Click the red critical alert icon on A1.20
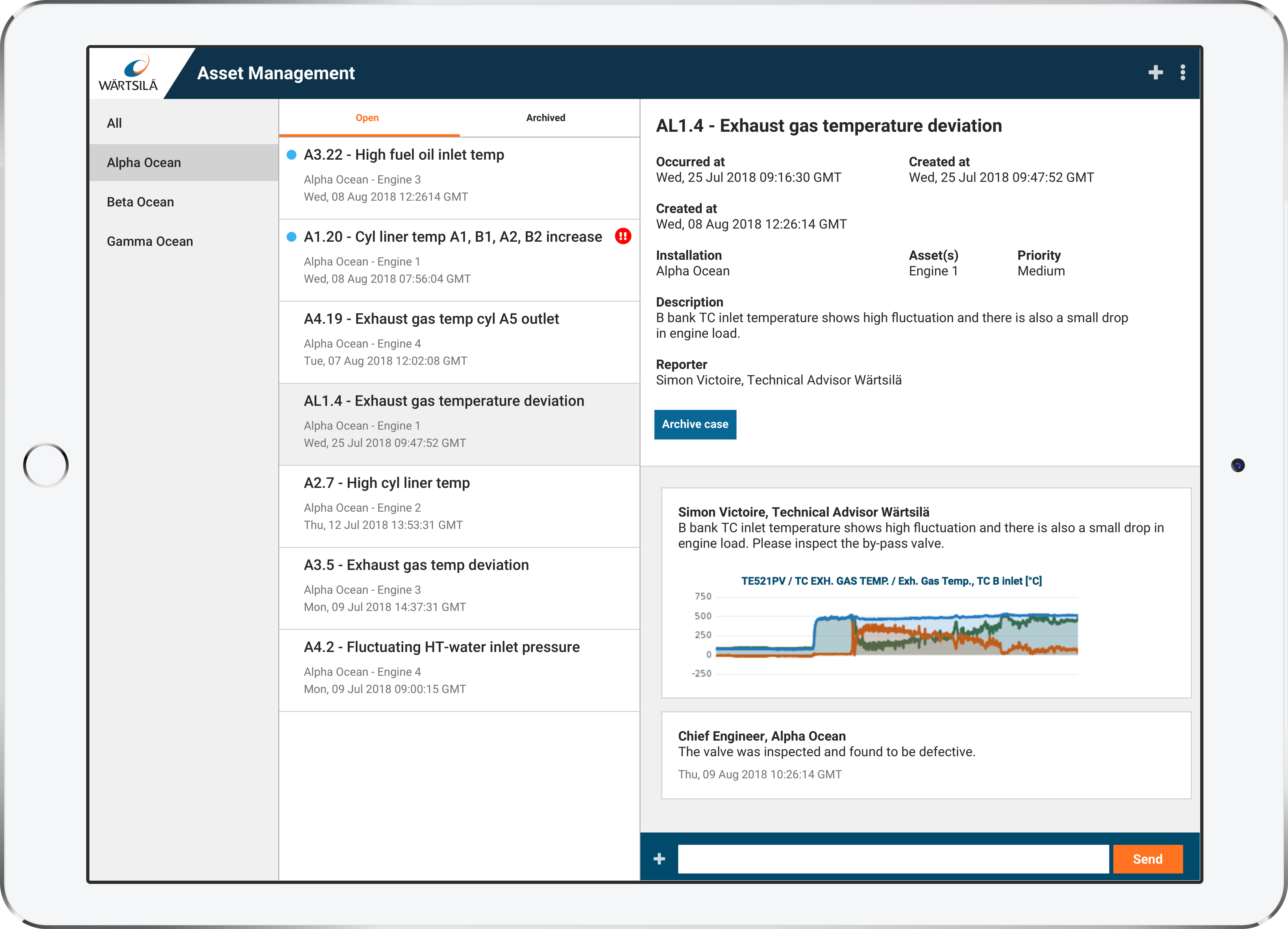Image resolution: width=1288 pixels, height=929 pixels. (x=623, y=236)
